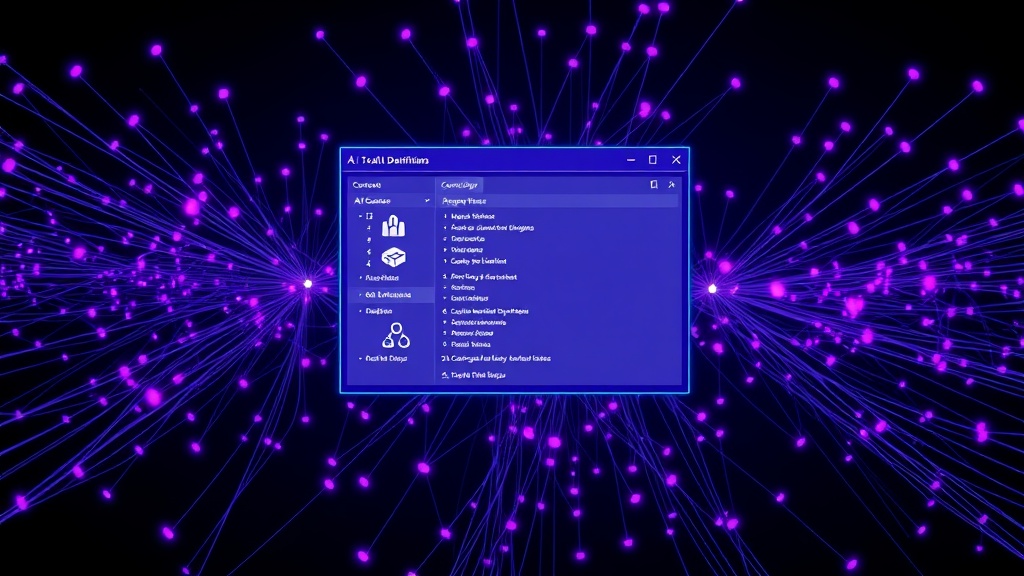Click the city towers icon in left panel
1024x576 pixels.
[x=393, y=226]
